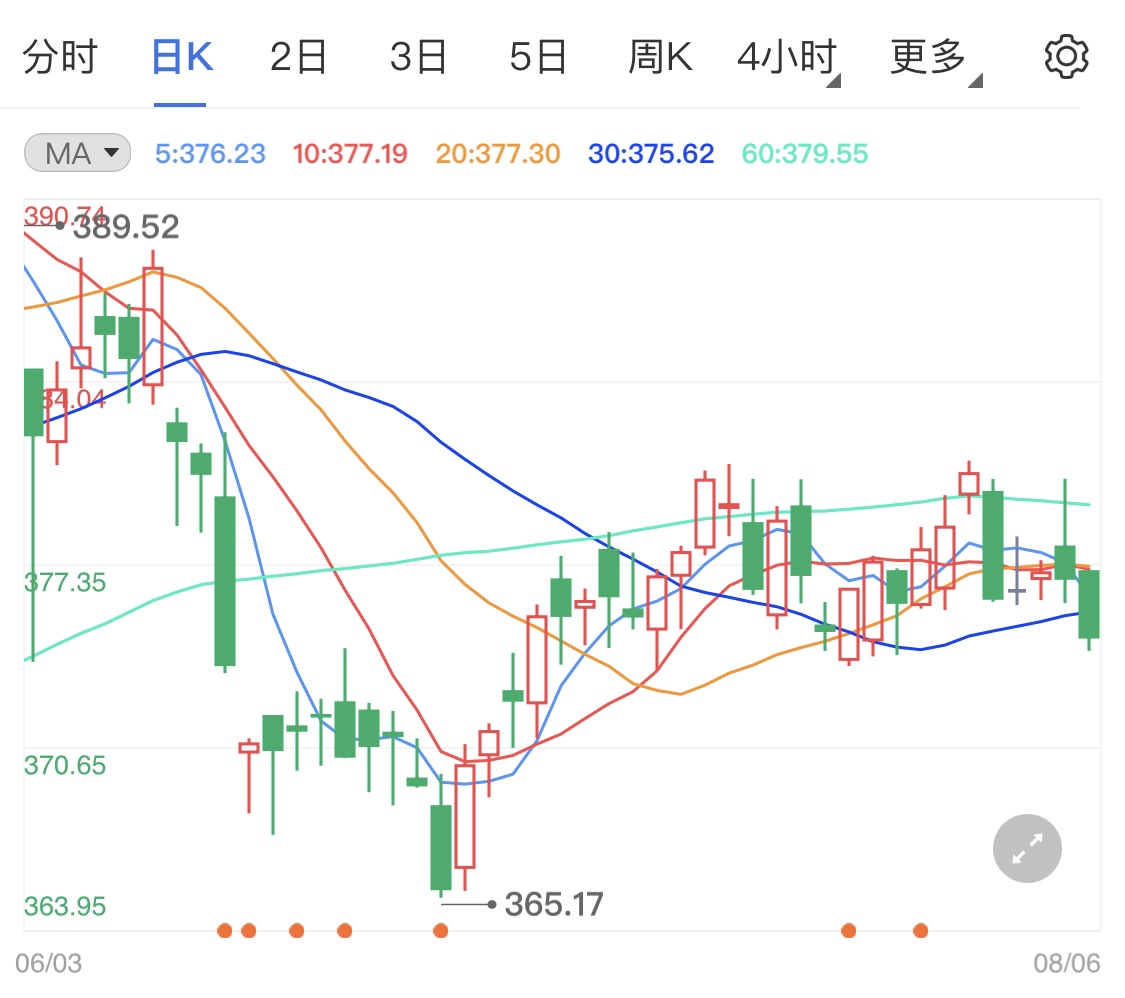Screen dimensions: 1125x998
Task: Click the 377.35 price axis label
Action: (x=65, y=582)
